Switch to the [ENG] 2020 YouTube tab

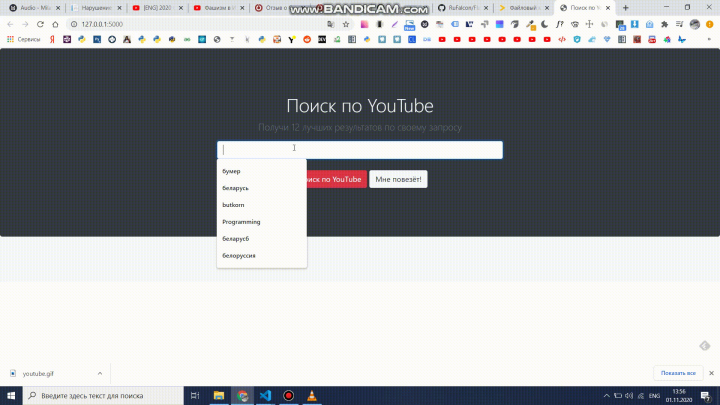(158, 8)
